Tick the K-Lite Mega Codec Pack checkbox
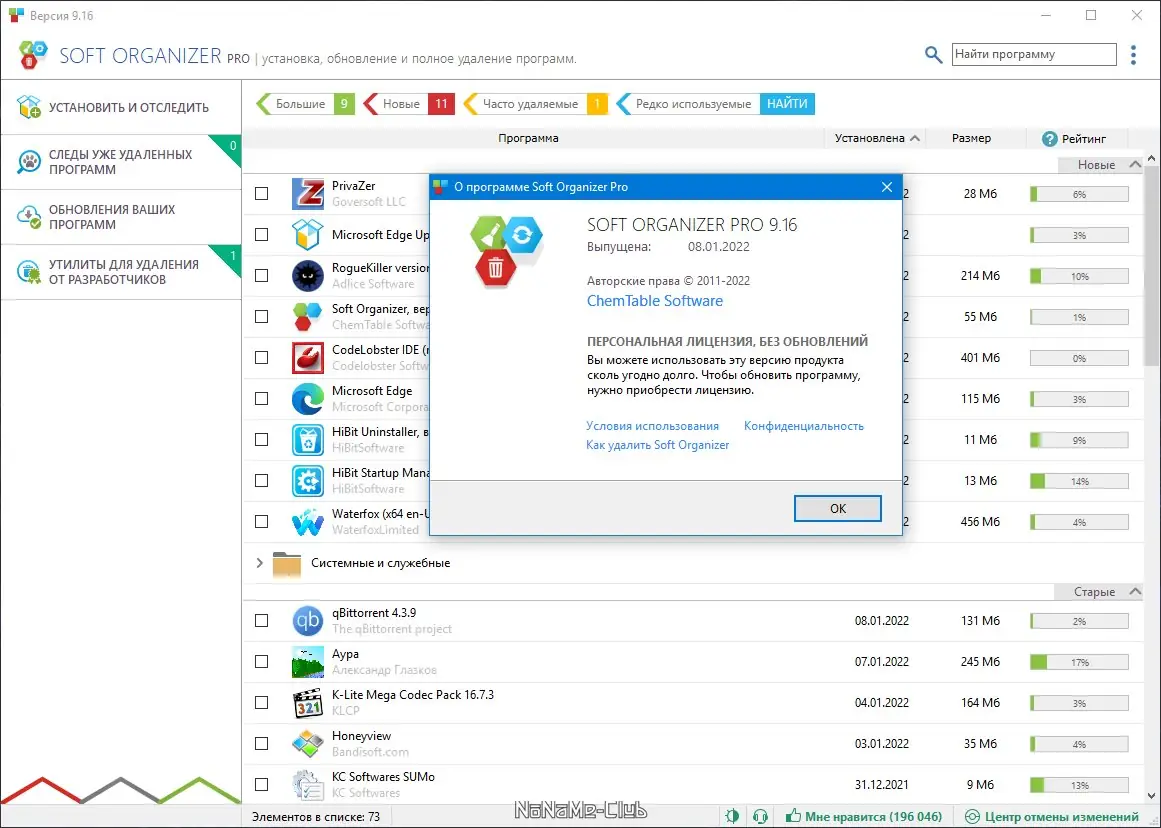The image size is (1161, 828). (x=261, y=702)
